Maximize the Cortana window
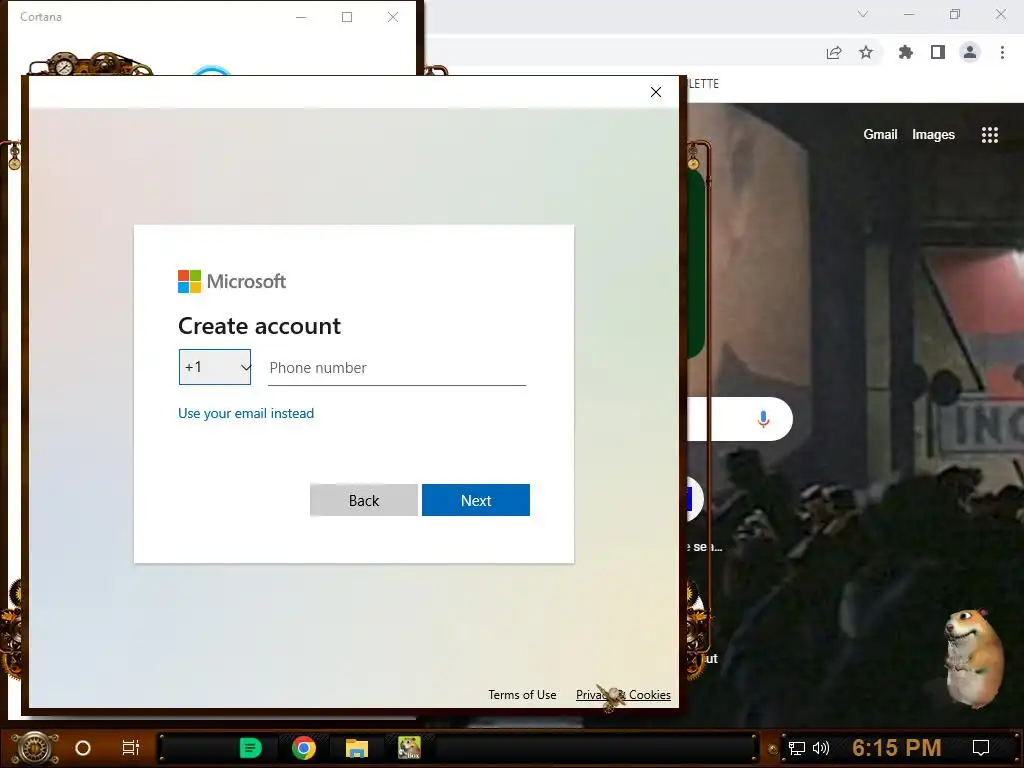Screen dimensions: 1024x768 click(x=347, y=17)
